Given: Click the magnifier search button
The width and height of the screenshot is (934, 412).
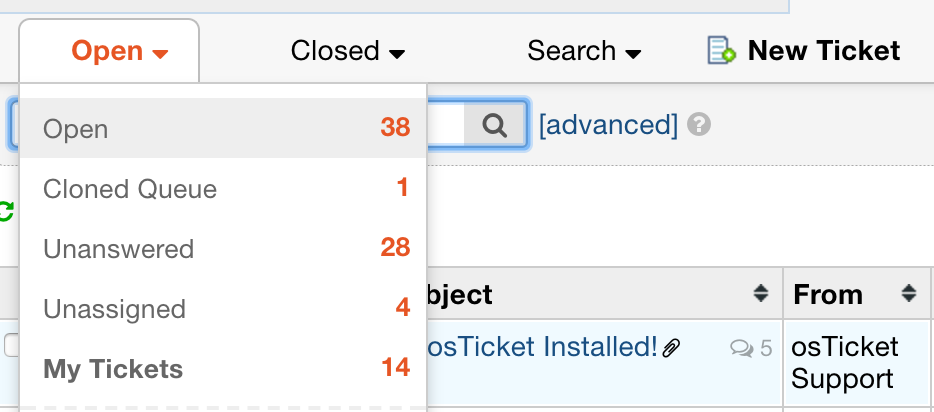Looking at the screenshot, I should 495,125.
